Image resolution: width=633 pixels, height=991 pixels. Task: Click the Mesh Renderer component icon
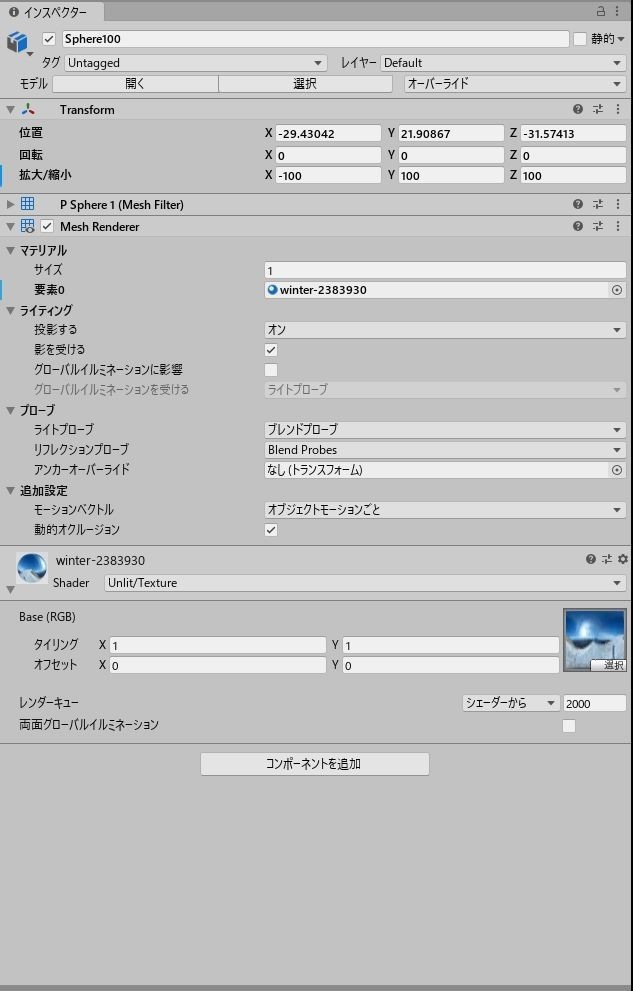pos(27,226)
